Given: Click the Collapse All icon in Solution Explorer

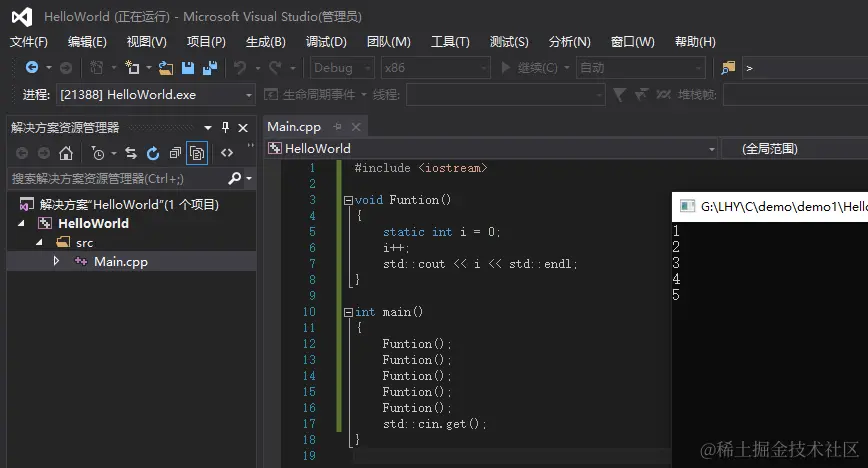Looking at the screenshot, I should [175, 153].
